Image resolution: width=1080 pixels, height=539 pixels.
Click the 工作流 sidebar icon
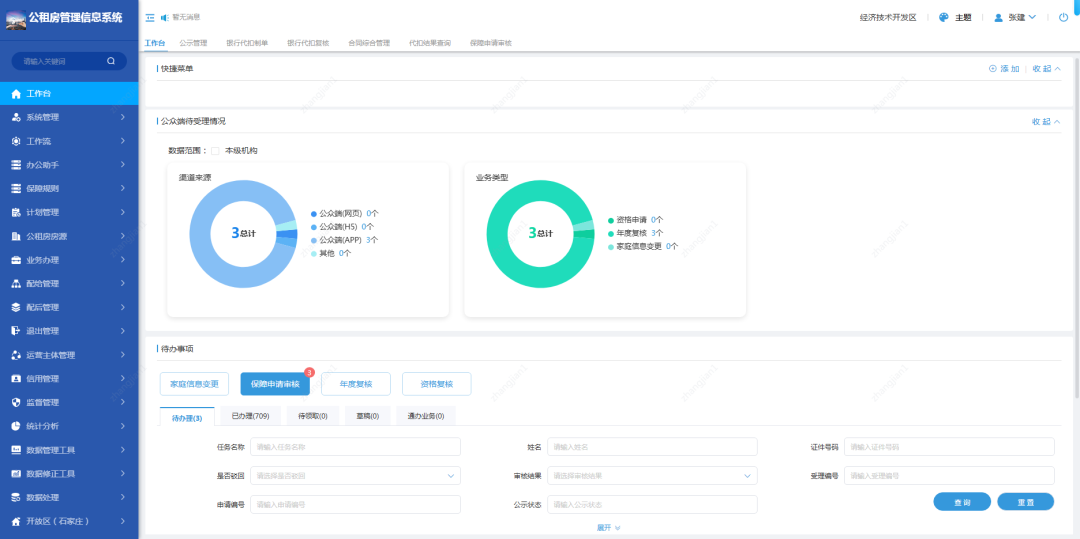17,141
